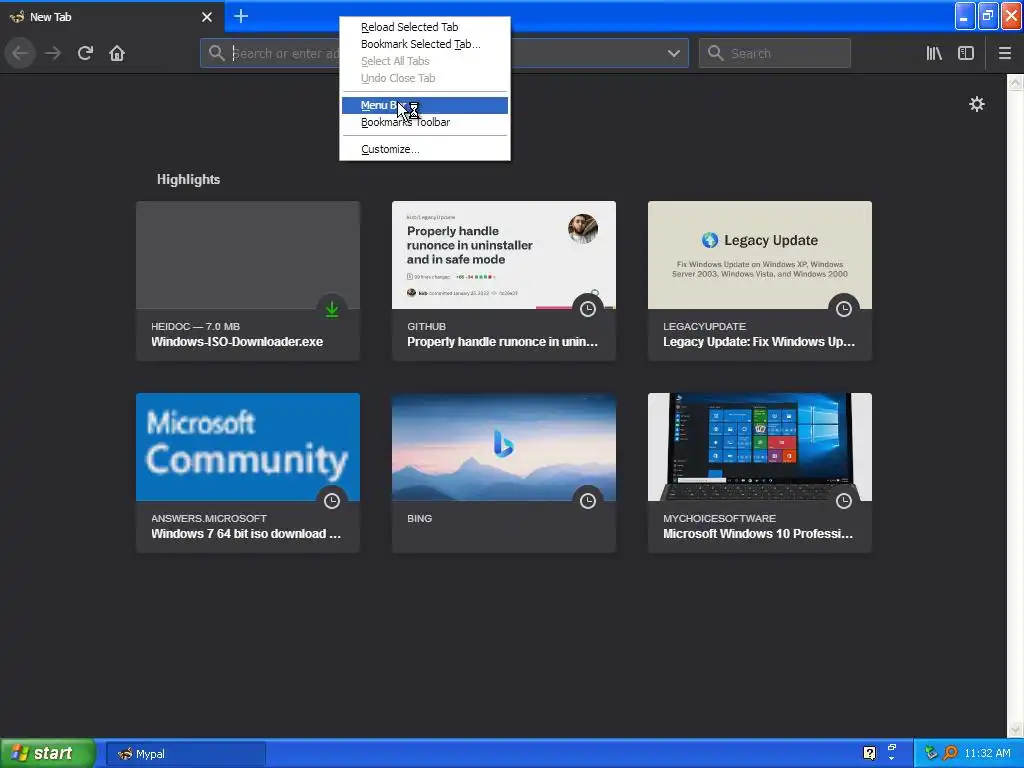Open Bing highlight card
1024x768 pixels.
pos(504,473)
